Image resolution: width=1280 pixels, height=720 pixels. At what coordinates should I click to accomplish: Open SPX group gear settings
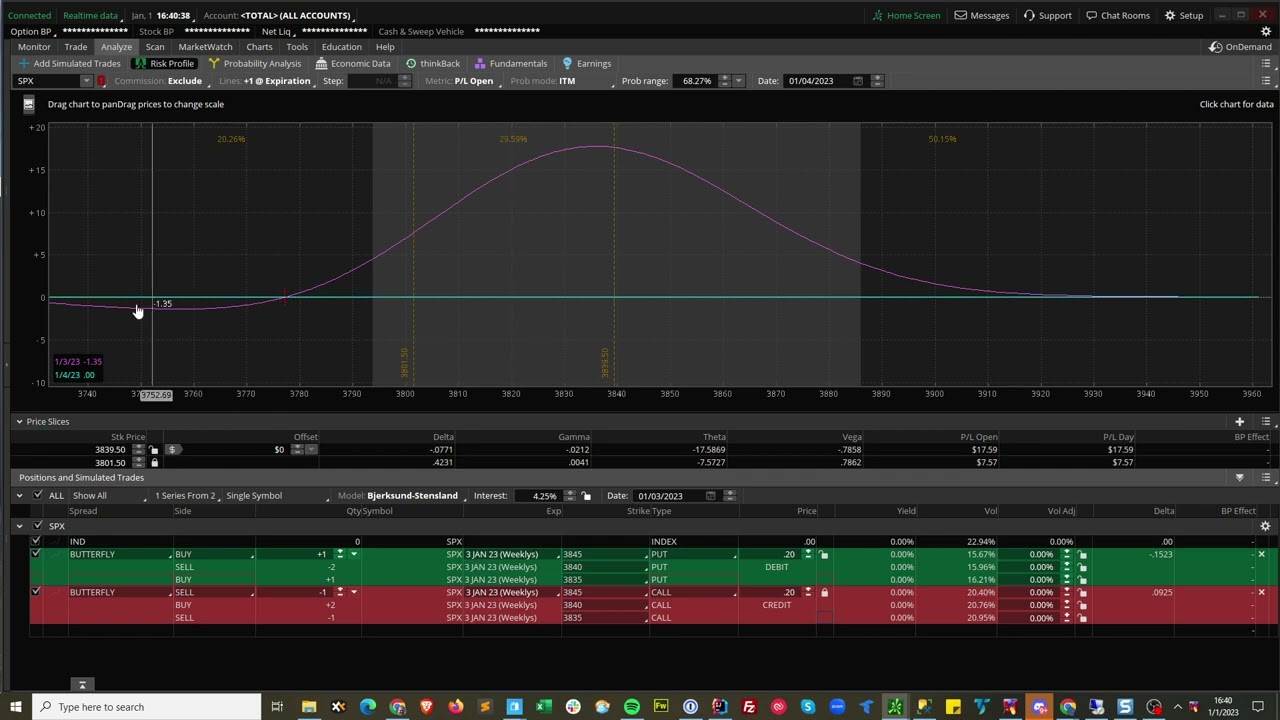1265,526
